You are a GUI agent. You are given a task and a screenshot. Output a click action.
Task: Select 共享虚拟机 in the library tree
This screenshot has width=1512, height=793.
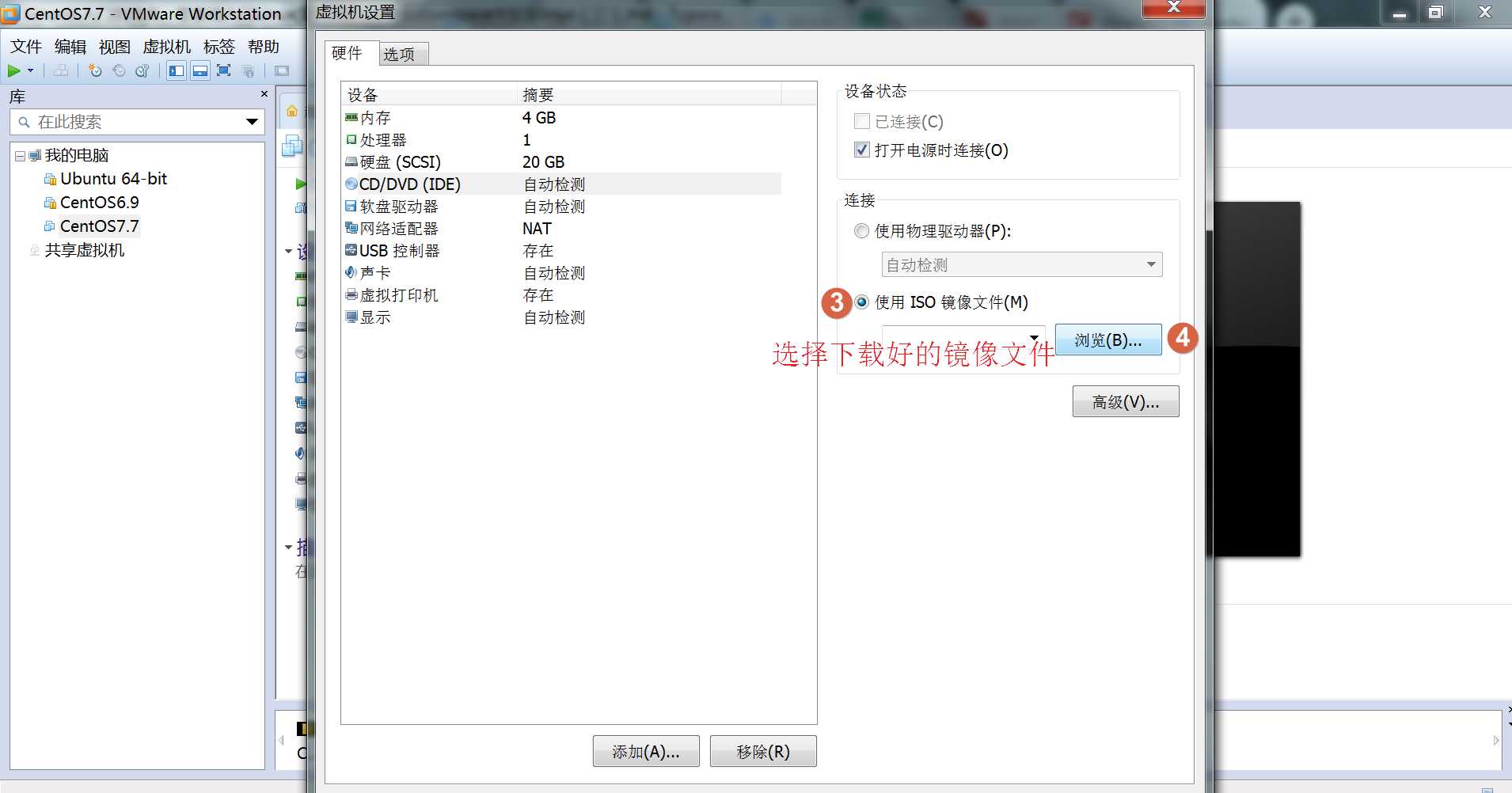[x=84, y=250]
